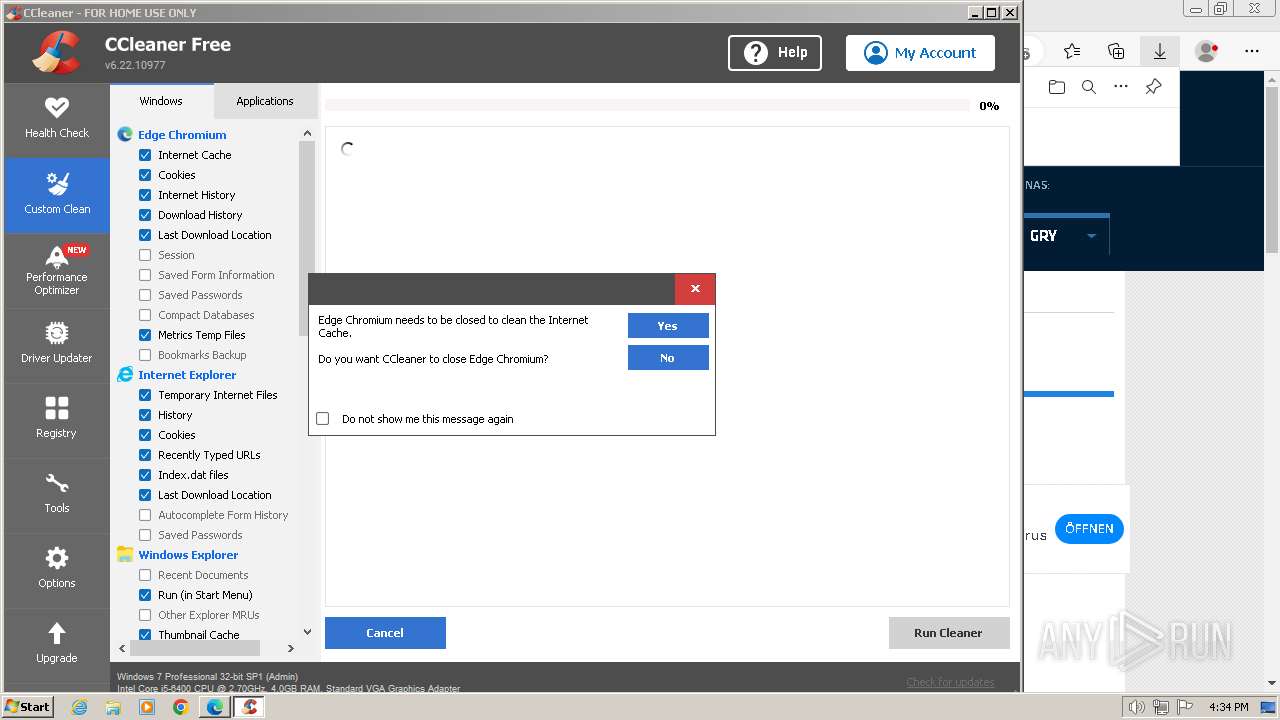Click the Windows Explorer folder icon

coord(125,554)
